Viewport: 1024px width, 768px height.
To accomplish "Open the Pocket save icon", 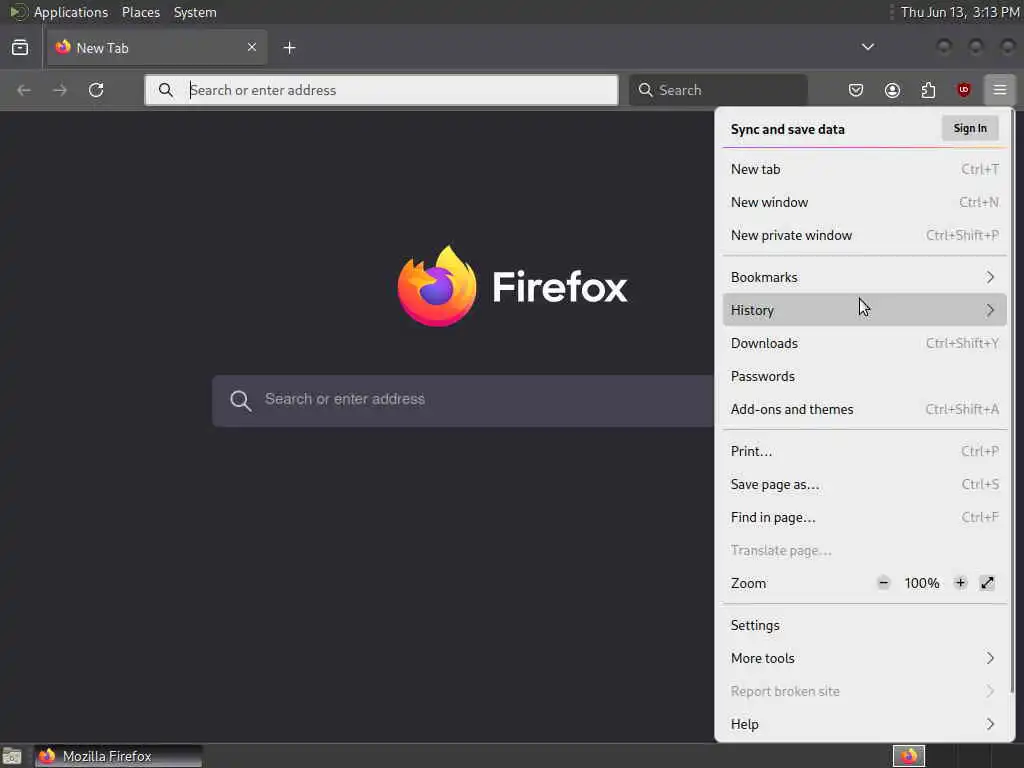I will [x=856, y=90].
